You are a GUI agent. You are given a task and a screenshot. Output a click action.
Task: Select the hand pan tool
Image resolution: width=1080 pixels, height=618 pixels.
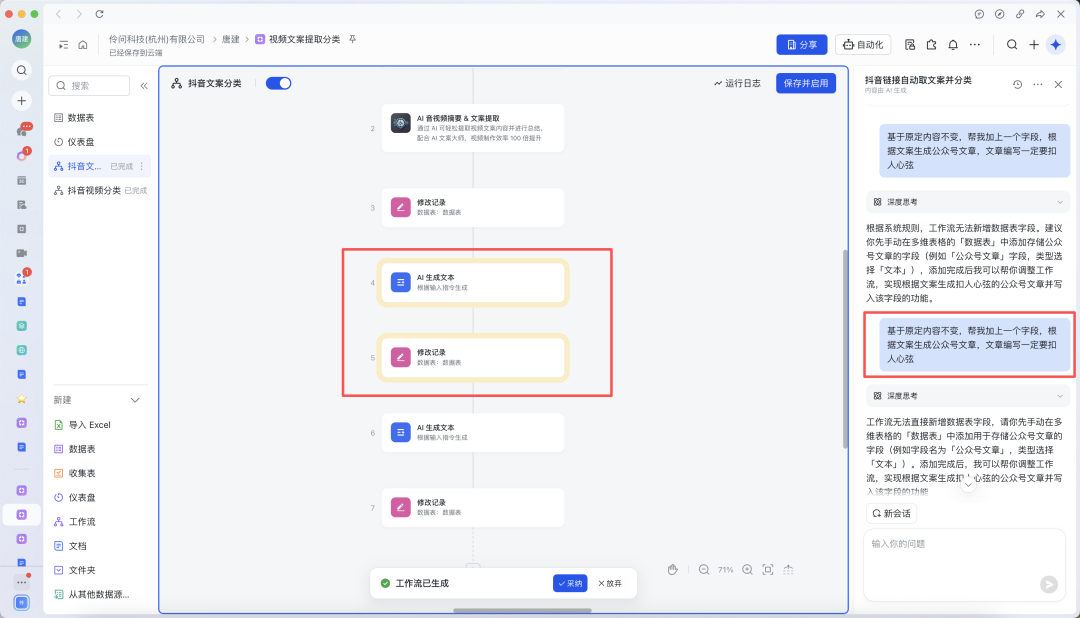(673, 569)
